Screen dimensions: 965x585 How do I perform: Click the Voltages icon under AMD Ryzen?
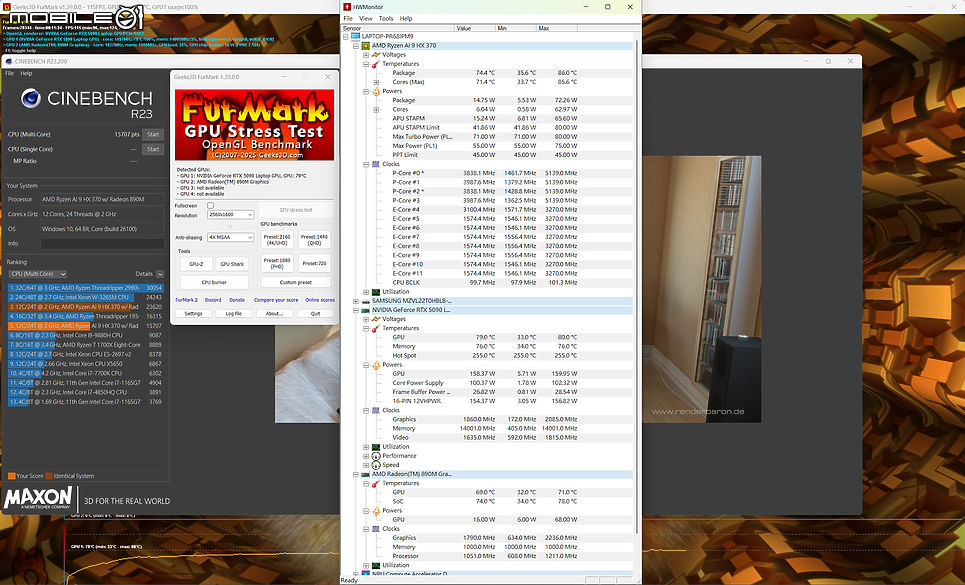coord(375,55)
